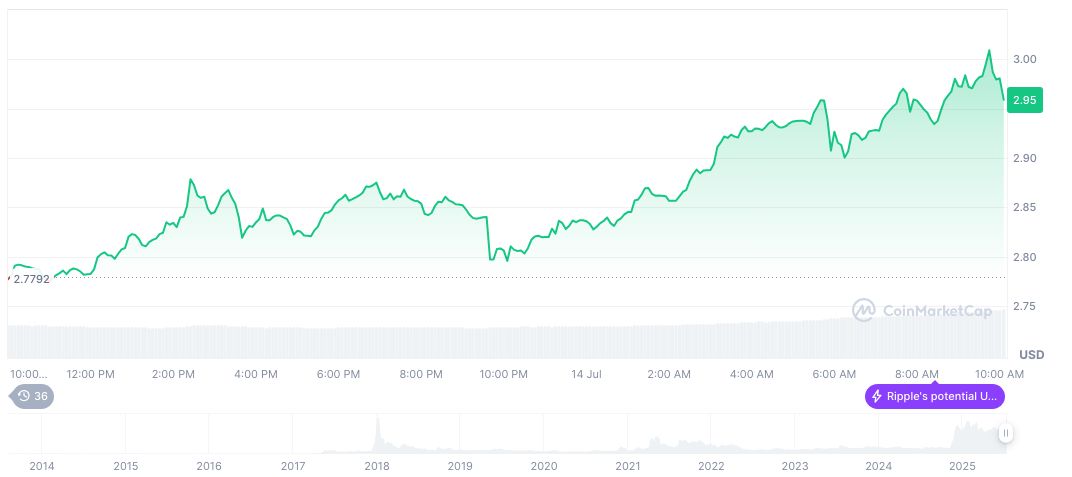
Task: Click the 2023 year label
Action: (x=794, y=466)
